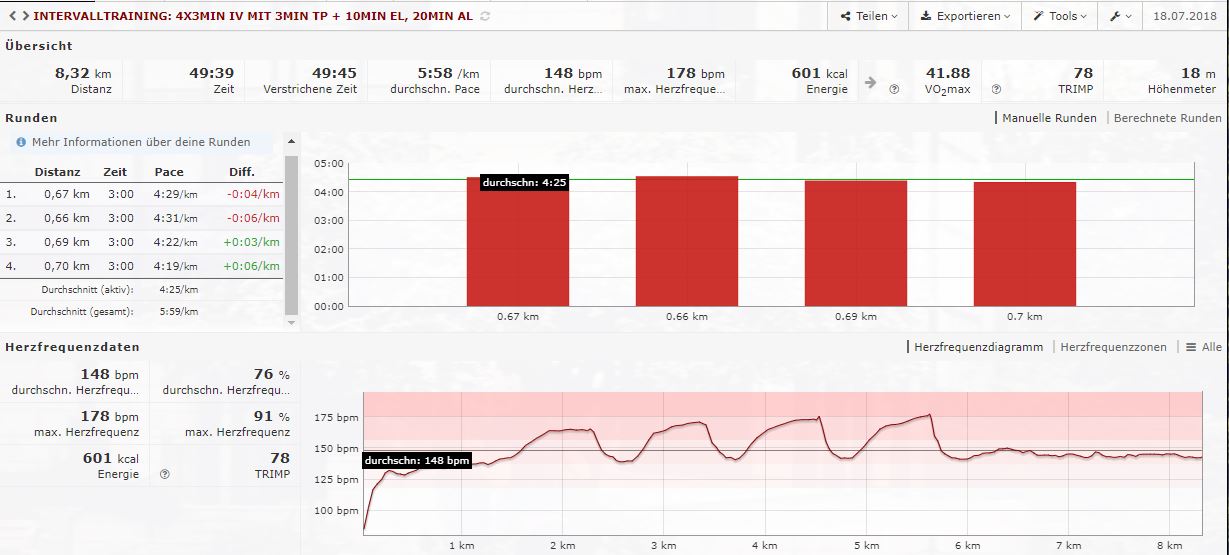
Task: Click the refresh icon beside the training title
Action: coord(486,16)
